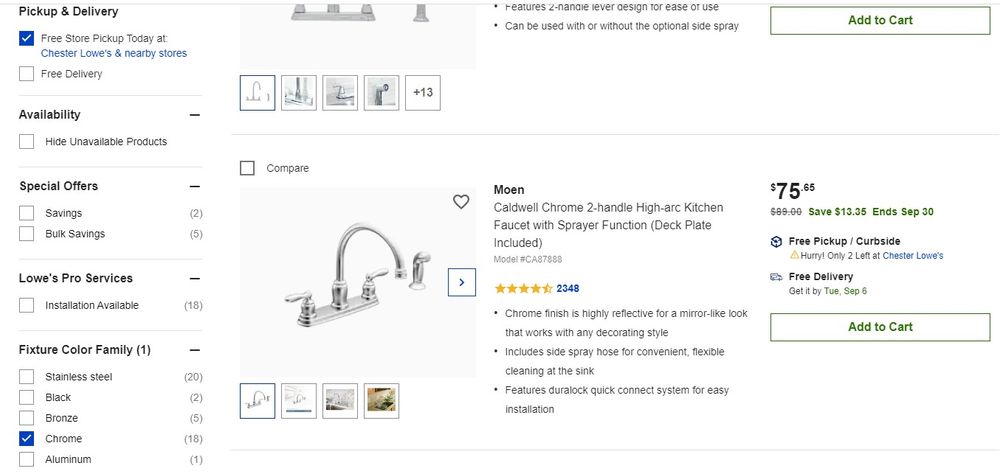Check the Free Delivery filter
1000x474 pixels.
tap(27, 74)
